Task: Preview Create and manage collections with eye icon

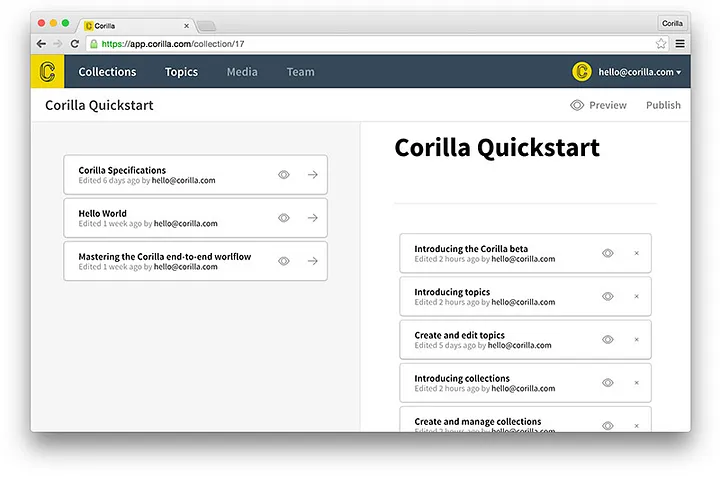Action: 608,426
